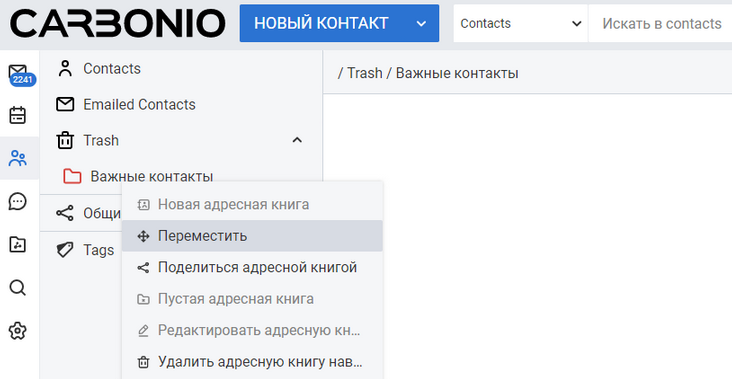Select the Trash folder row

[x=181, y=140]
